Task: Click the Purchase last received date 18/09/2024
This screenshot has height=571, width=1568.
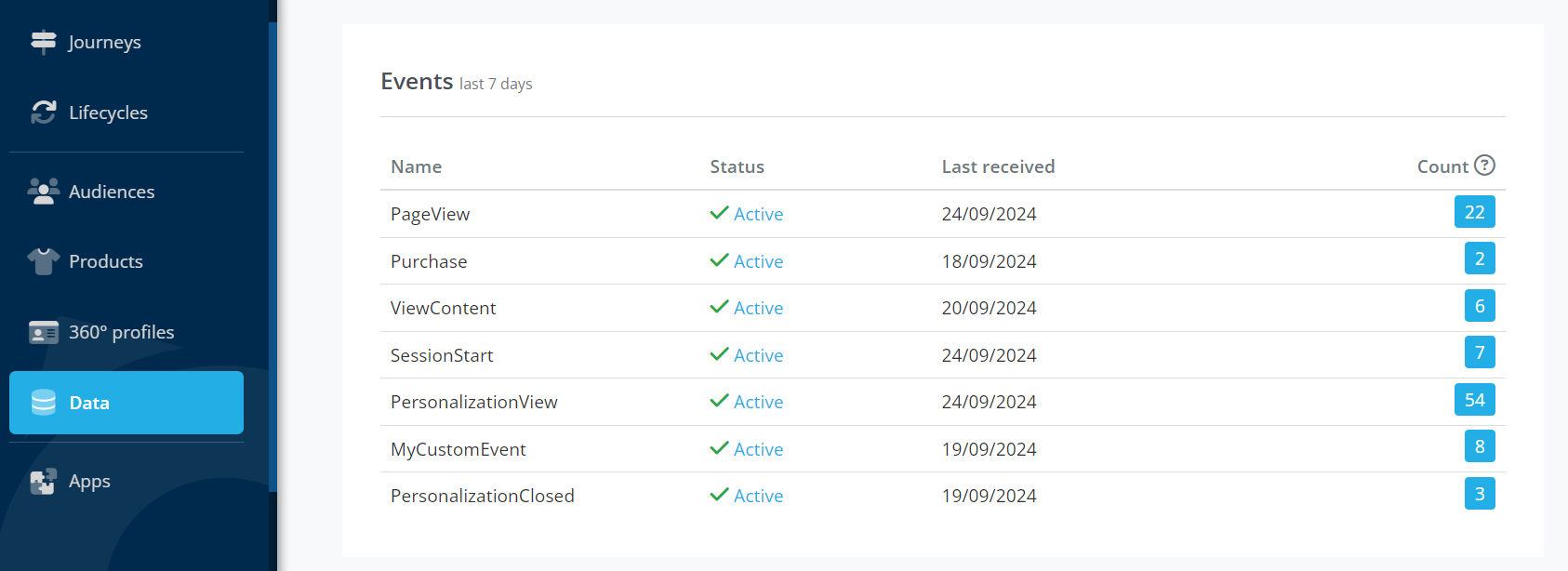Action: [x=989, y=261]
